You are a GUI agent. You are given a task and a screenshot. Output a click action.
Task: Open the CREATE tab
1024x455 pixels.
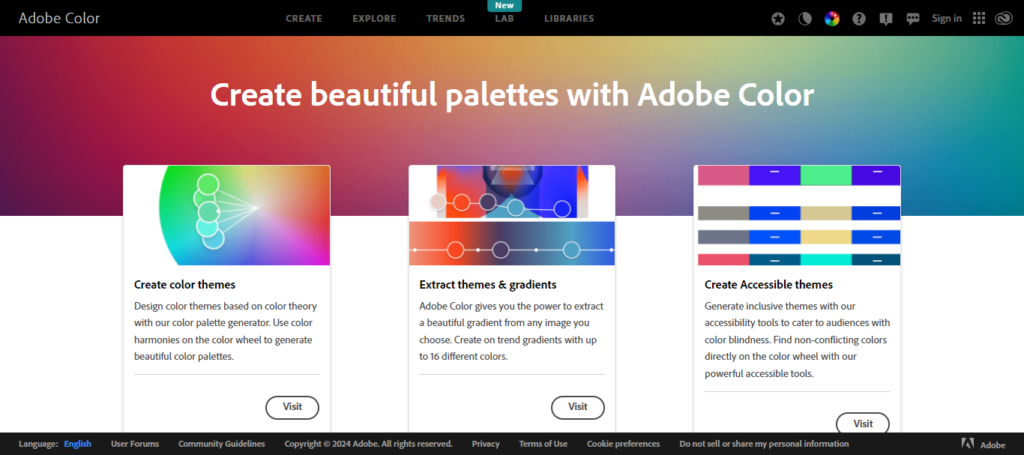pyautogui.click(x=304, y=18)
